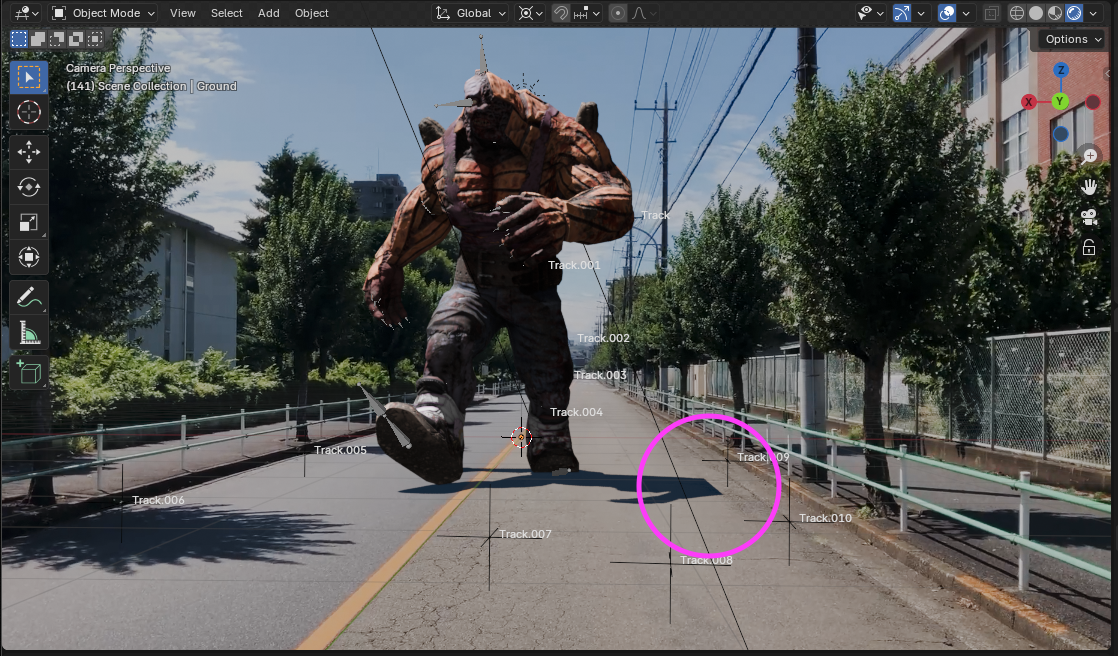
Task: Toggle proportional editing
Action: pos(618,13)
